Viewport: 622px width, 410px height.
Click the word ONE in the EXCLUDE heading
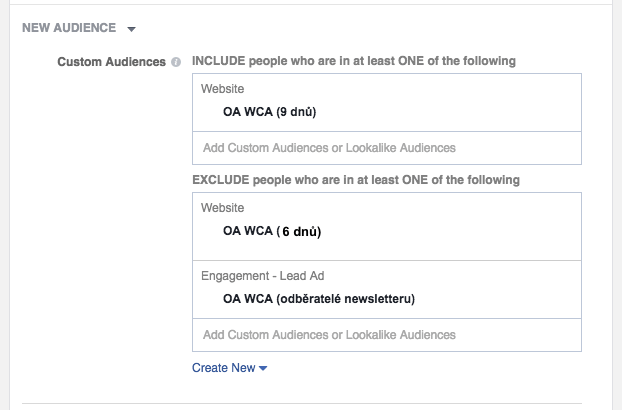click(x=415, y=180)
